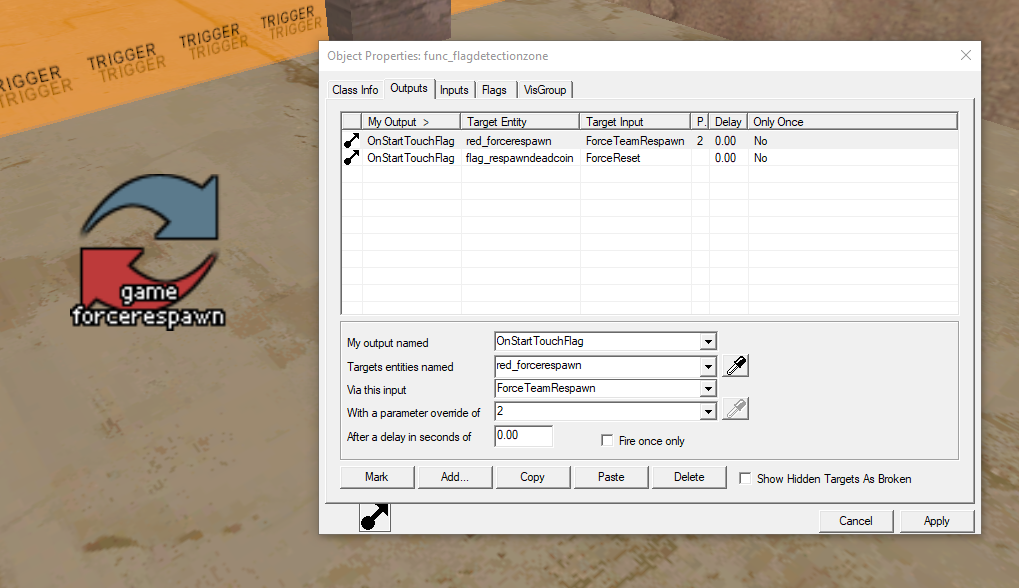Click the Apply button
The image size is (1019, 588).
(936, 520)
